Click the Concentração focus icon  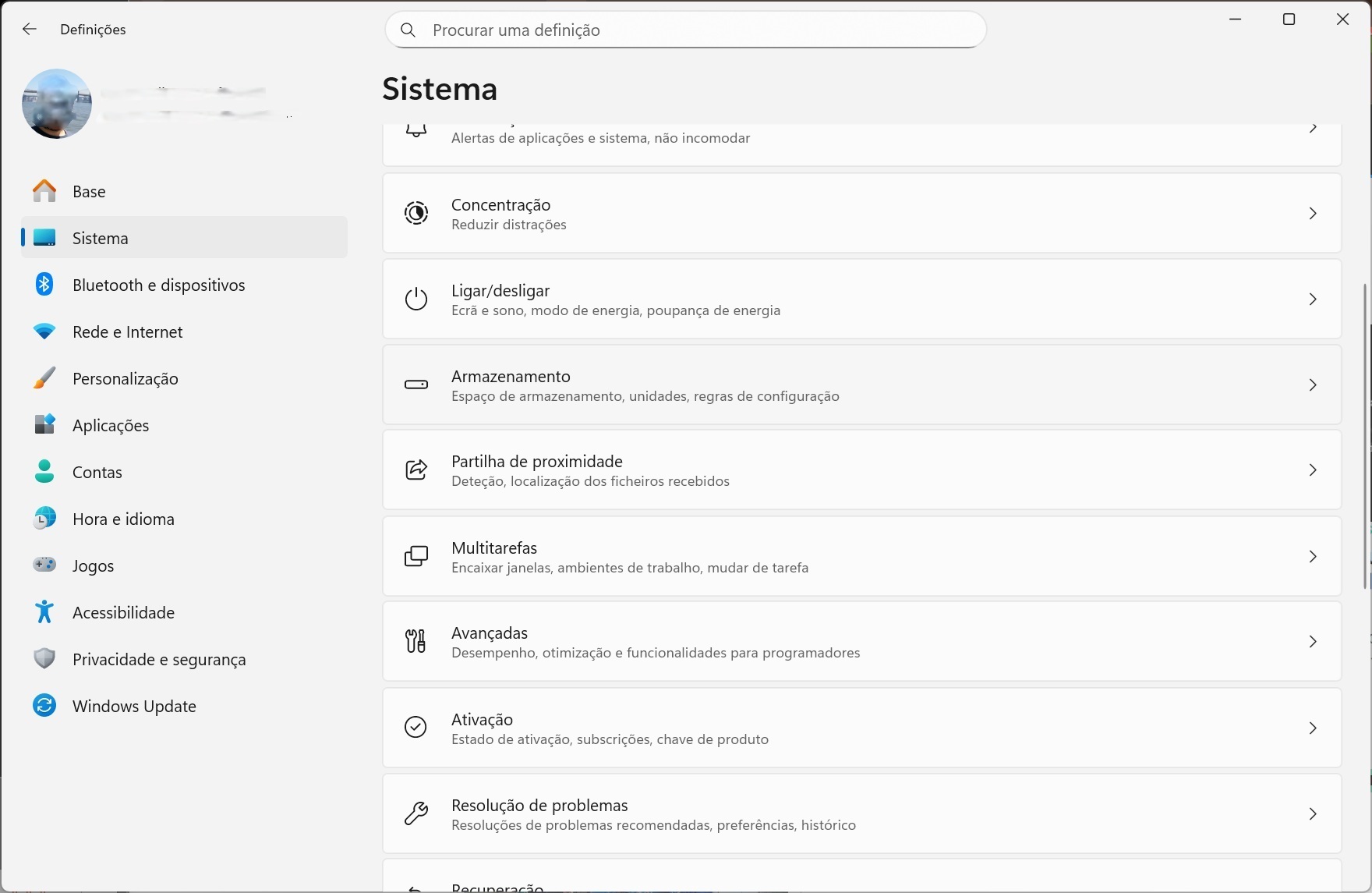click(416, 214)
